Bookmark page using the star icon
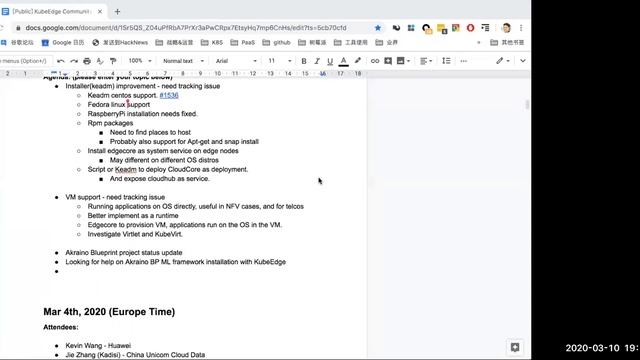Screen dimensions: 640x360 [378, 28]
